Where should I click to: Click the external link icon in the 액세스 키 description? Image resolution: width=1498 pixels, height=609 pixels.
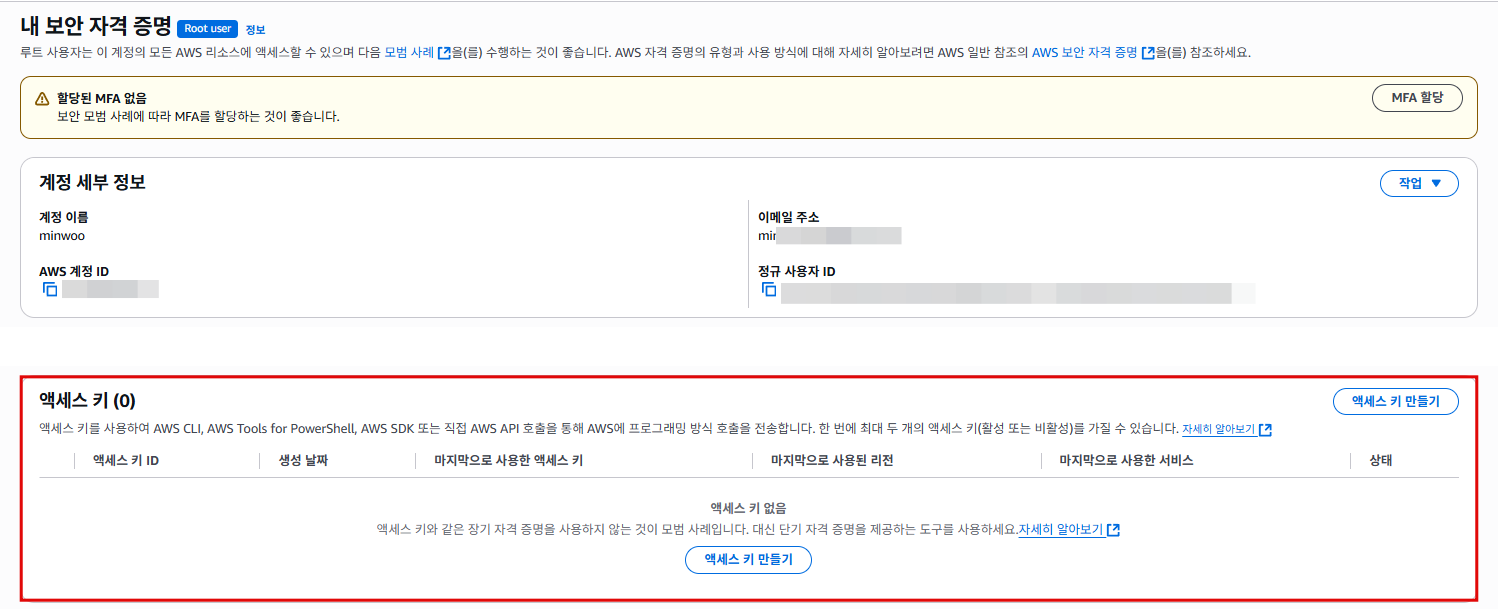[1265, 430]
